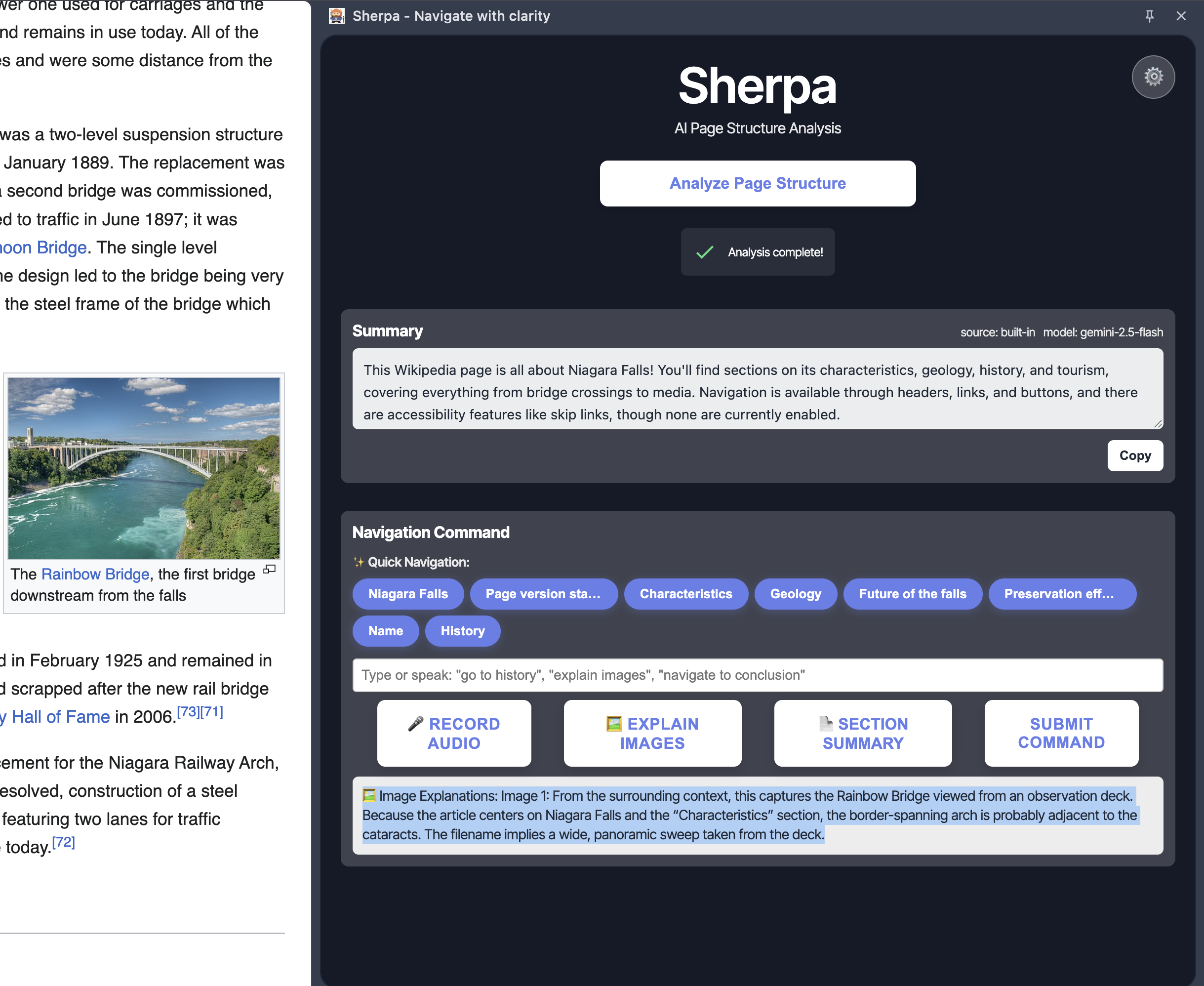Click the Sherpa extension logo icon
This screenshot has height=986, width=1204.
click(337, 16)
